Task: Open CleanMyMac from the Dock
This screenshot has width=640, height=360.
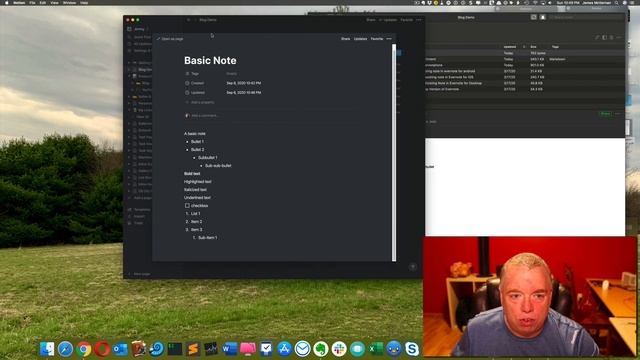Action: click(248, 349)
